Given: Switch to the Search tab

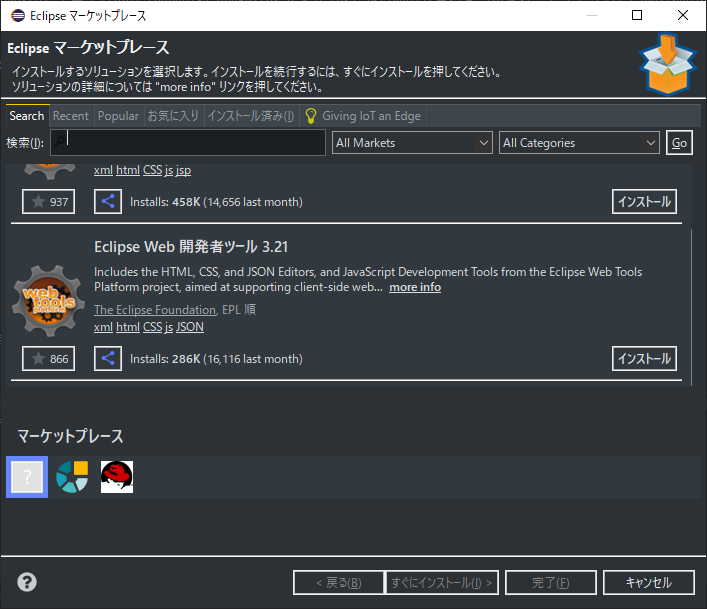Looking at the screenshot, I should point(27,116).
